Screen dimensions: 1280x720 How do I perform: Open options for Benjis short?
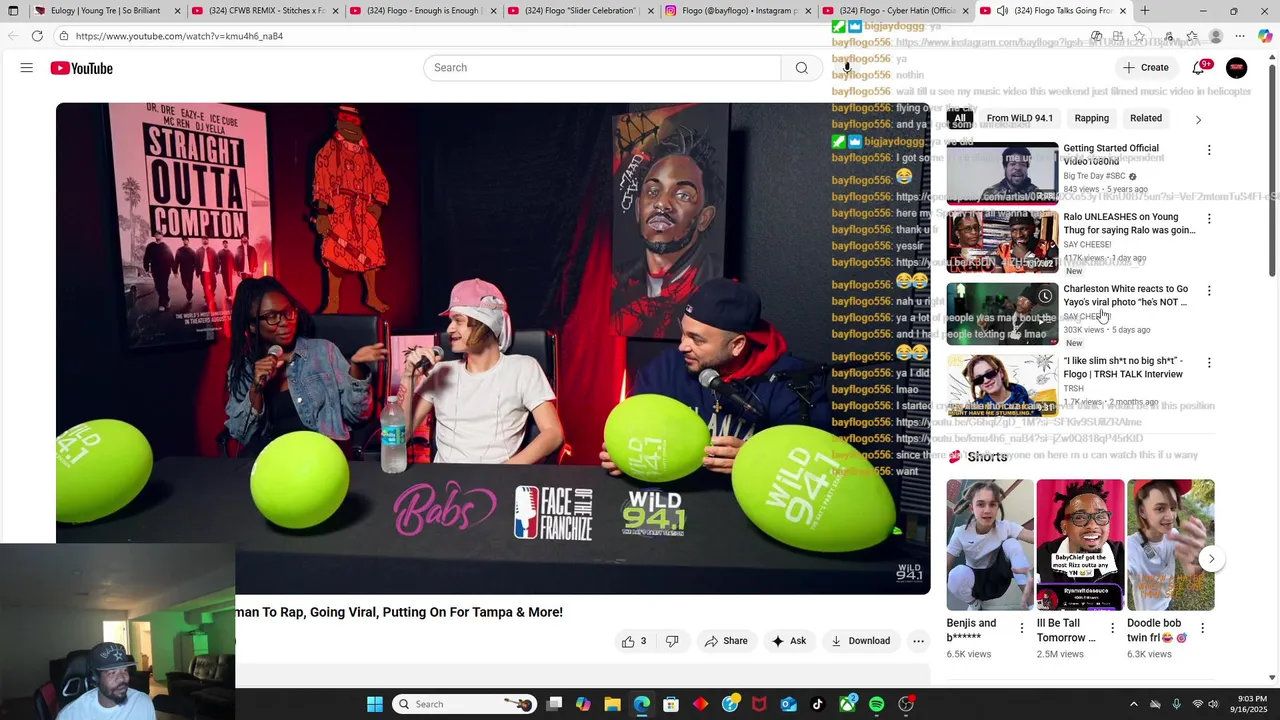[1021, 628]
